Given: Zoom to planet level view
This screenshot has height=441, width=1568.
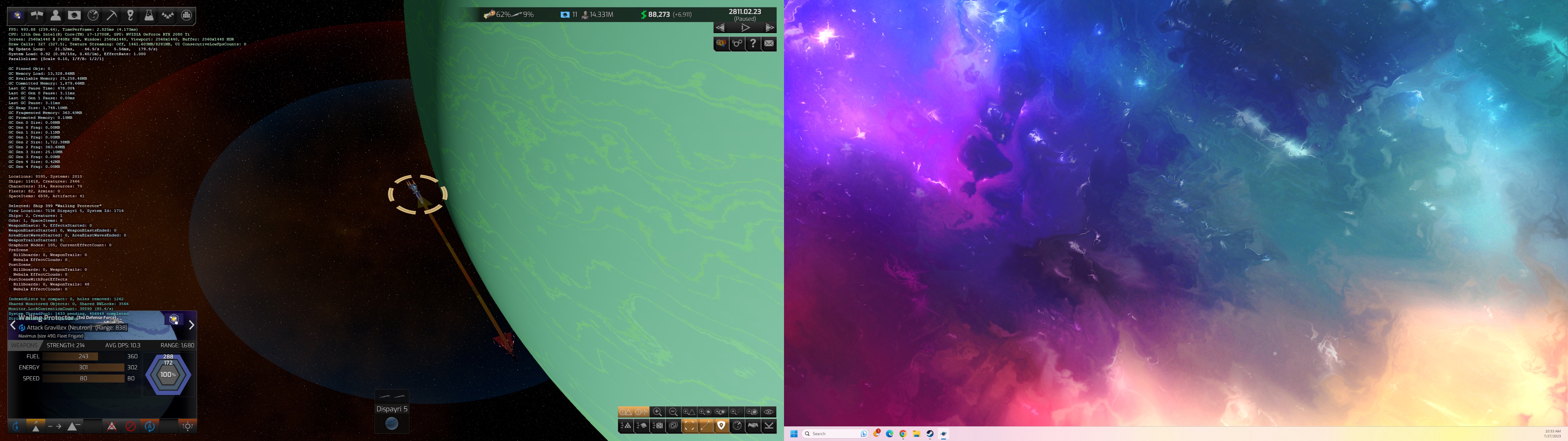Looking at the screenshot, I should coord(705,412).
